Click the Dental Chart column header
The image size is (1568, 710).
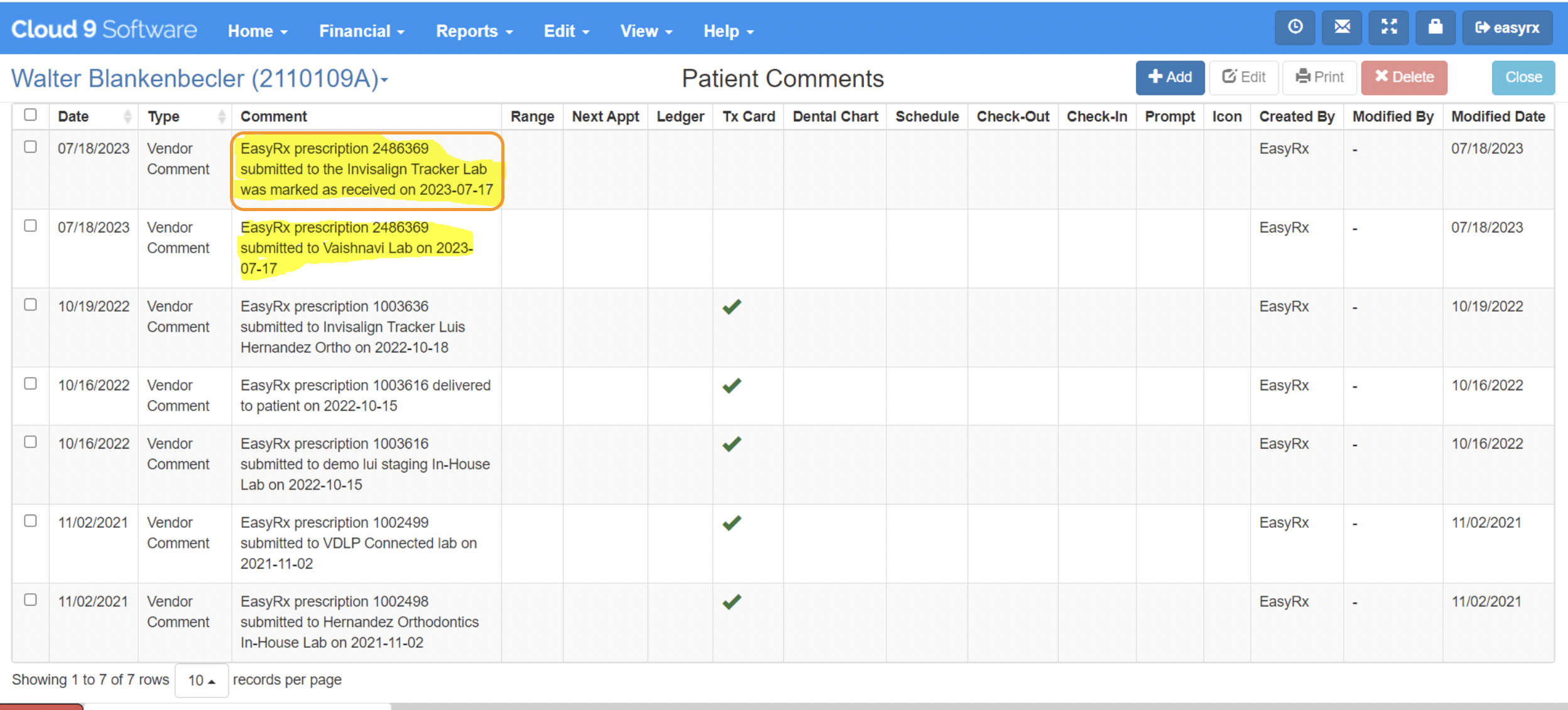click(835, 116)
